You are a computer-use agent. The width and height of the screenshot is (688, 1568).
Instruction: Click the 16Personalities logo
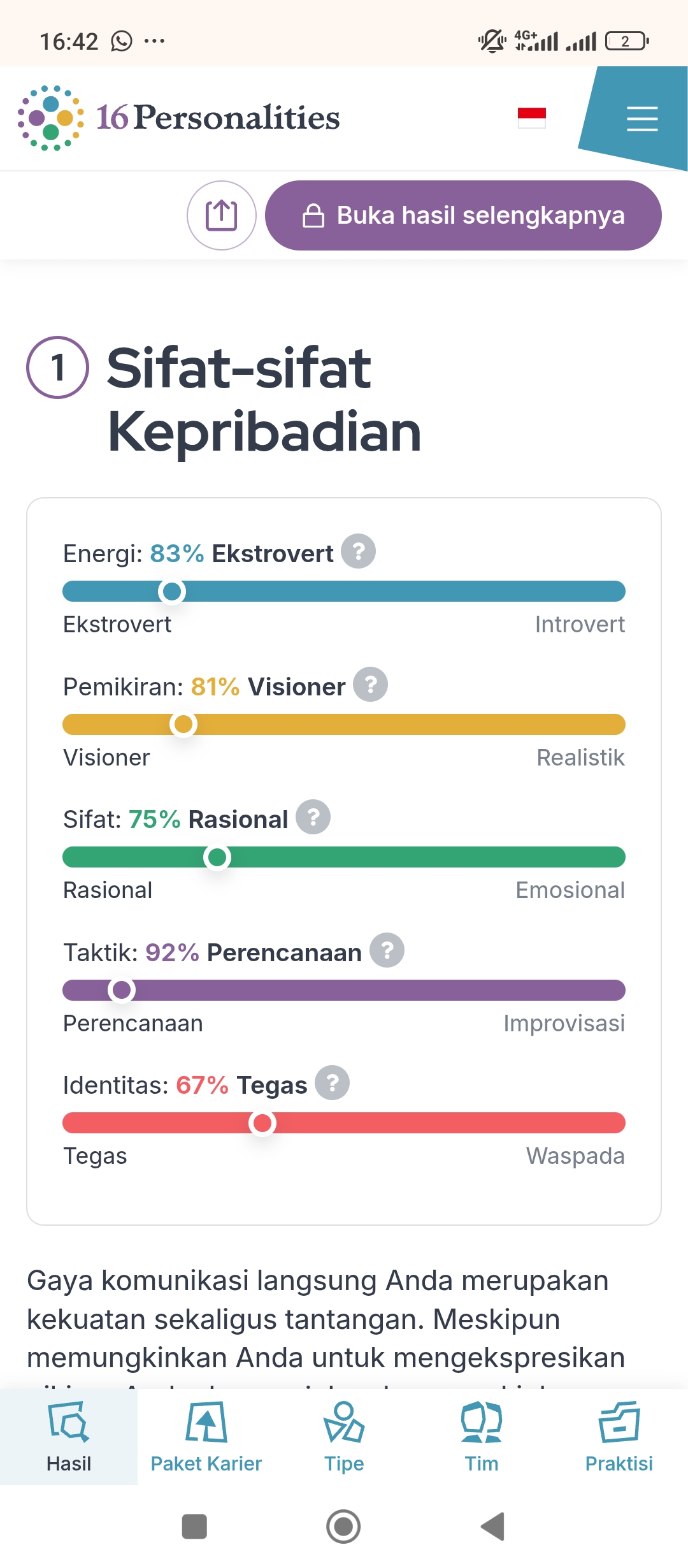(x=179, y=118)
